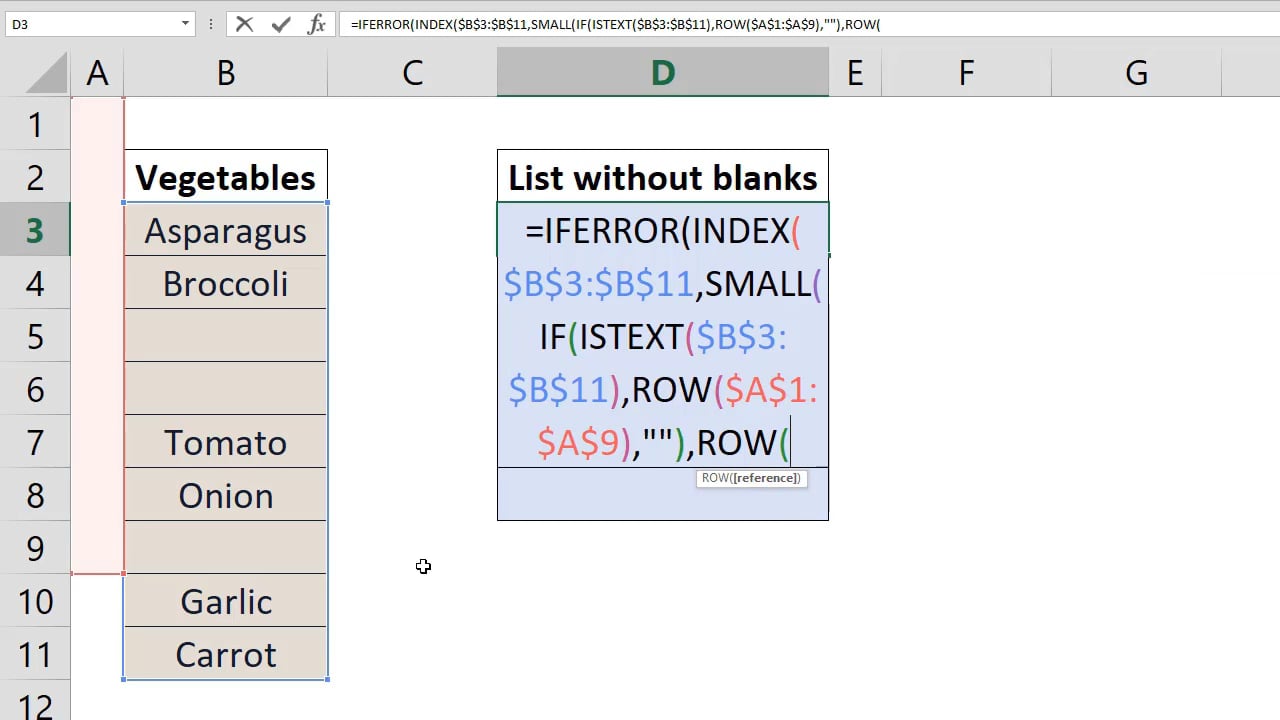Click the Garlic cell

[226, 601]
